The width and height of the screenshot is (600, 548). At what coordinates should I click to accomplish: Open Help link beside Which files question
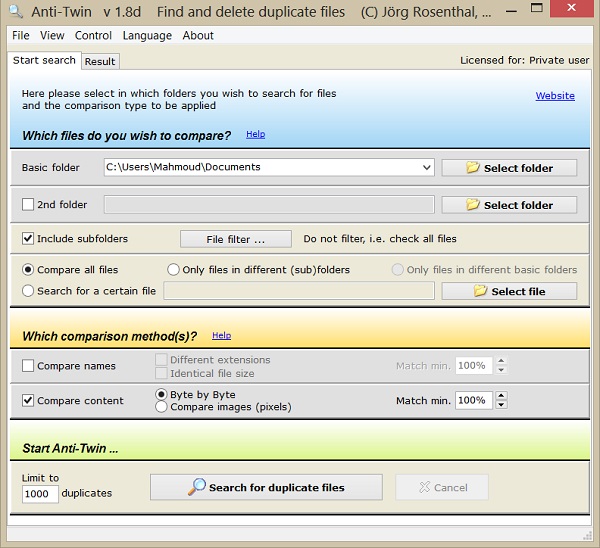[x=255, y=134]
